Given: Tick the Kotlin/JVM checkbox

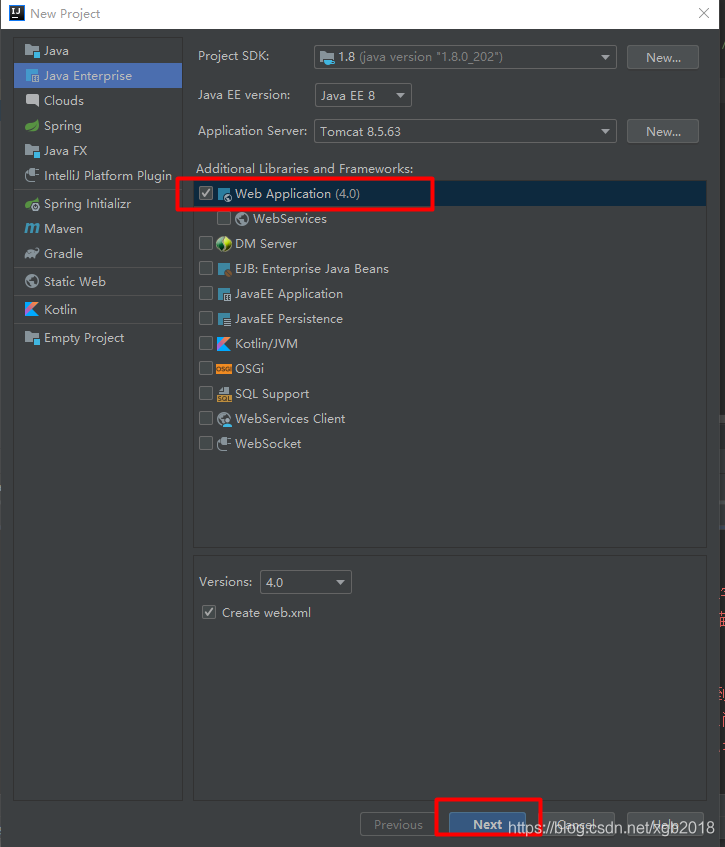Looking at the screenshot, I should 206,343.
